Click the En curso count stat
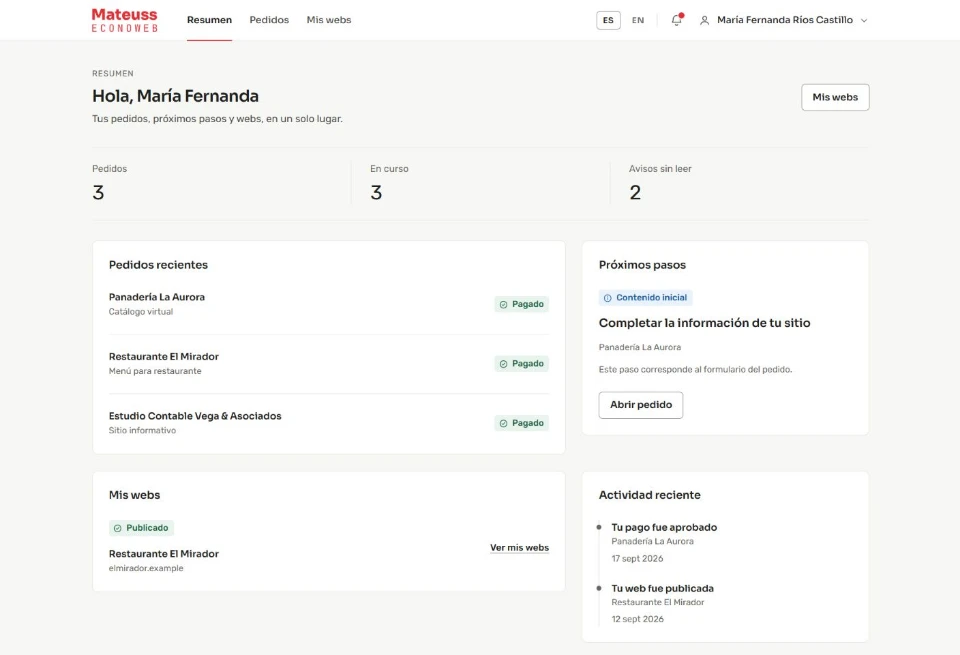Screen dimensions: 960x655 [389, 182]
